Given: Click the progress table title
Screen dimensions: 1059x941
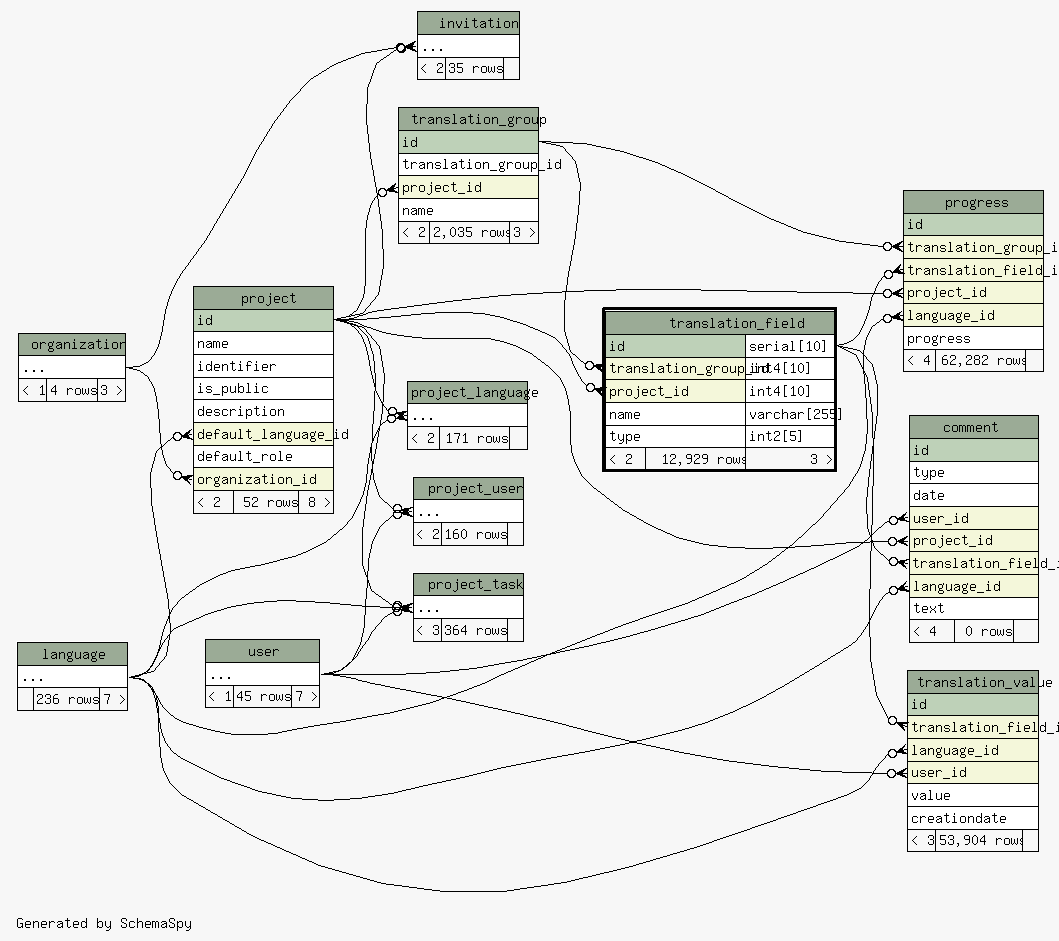Looking at the screenshot, I should 972,202.
